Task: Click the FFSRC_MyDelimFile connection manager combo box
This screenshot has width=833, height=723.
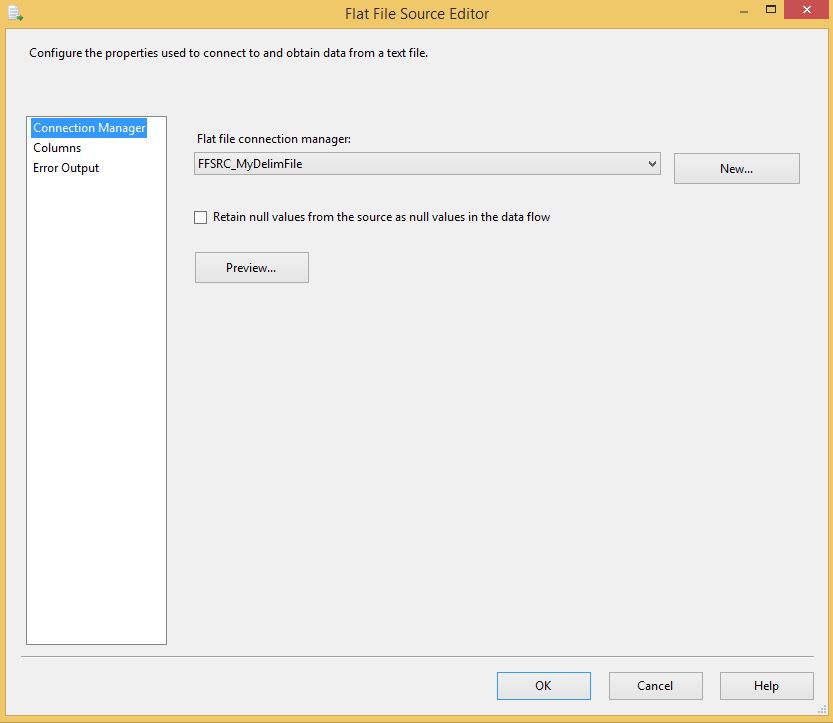Action: pyautogui.click(x=427, y=164)
